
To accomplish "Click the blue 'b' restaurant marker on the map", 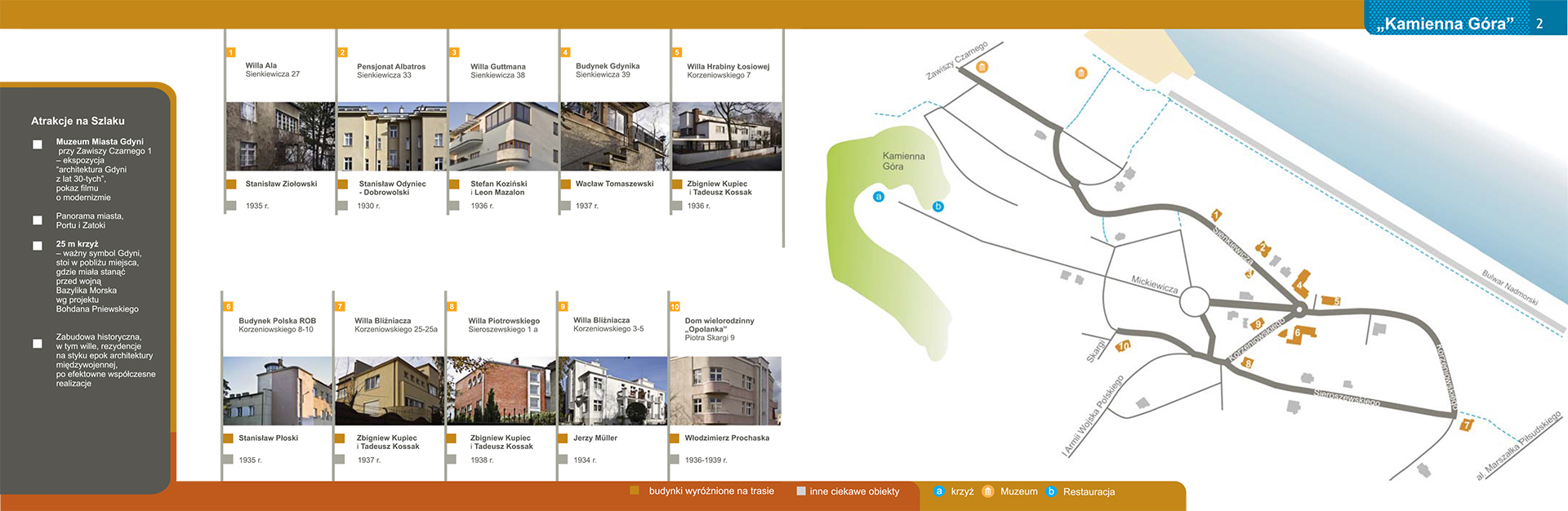I will [x=938, y=207].
